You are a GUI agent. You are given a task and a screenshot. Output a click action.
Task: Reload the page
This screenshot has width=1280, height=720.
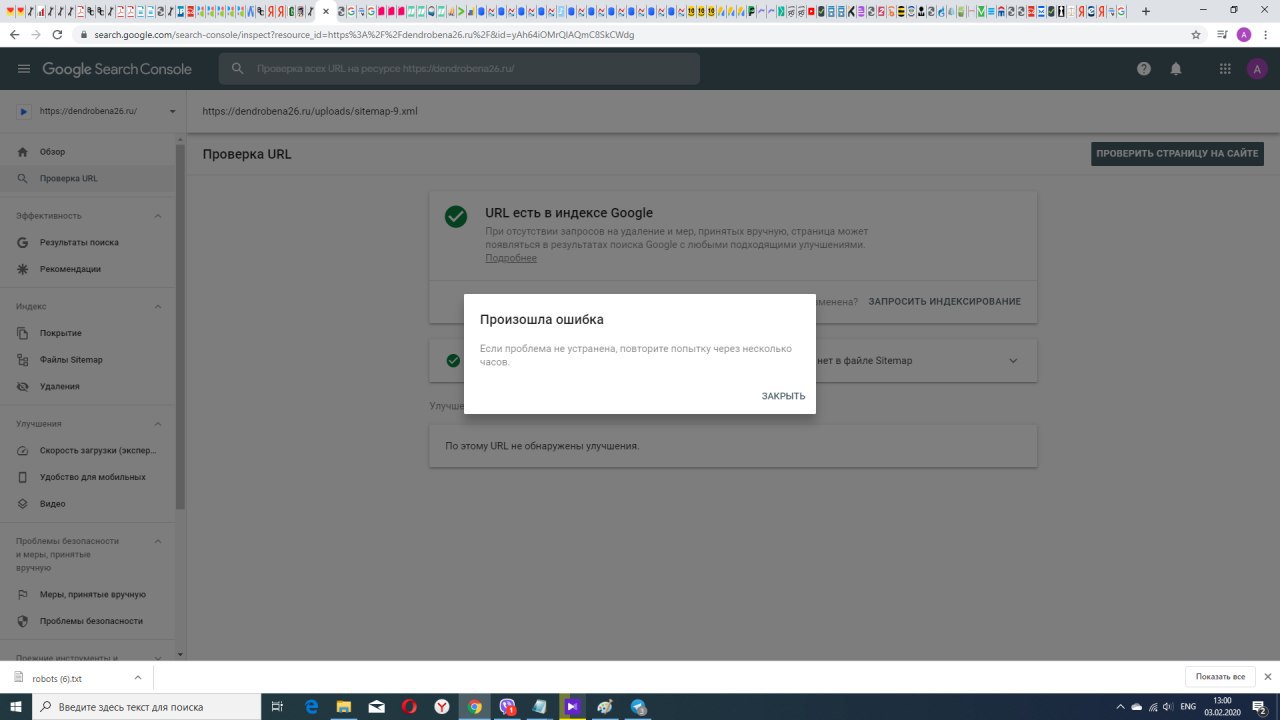point(57,34)
